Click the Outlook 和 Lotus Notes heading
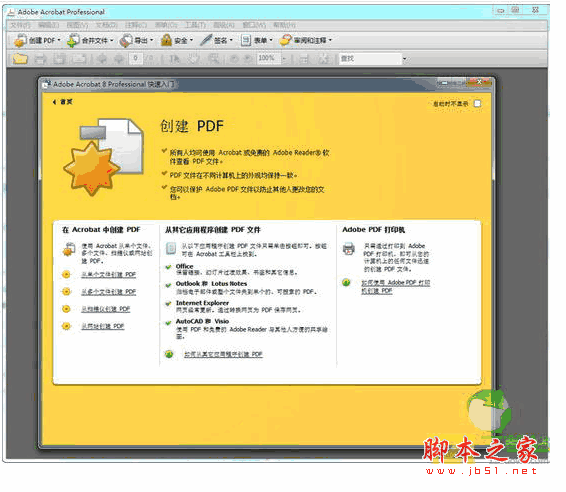 pyautogui.click(x=211, y=284)
